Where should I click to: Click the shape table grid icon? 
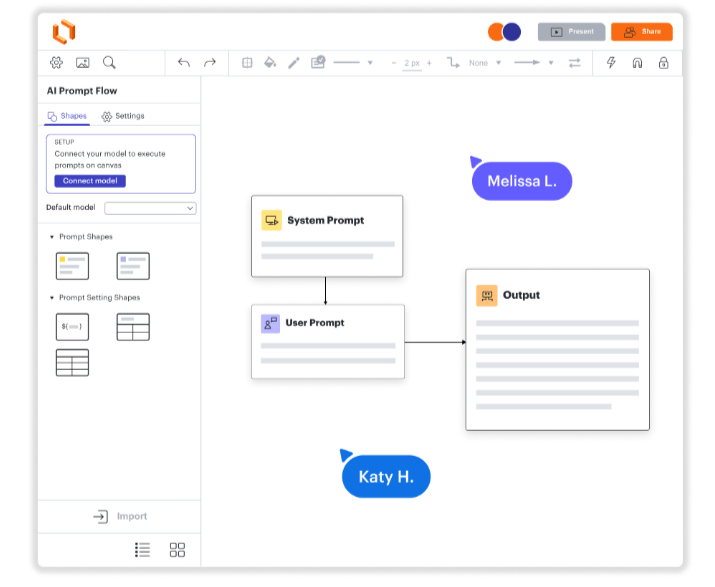click(x=247, y=62)
